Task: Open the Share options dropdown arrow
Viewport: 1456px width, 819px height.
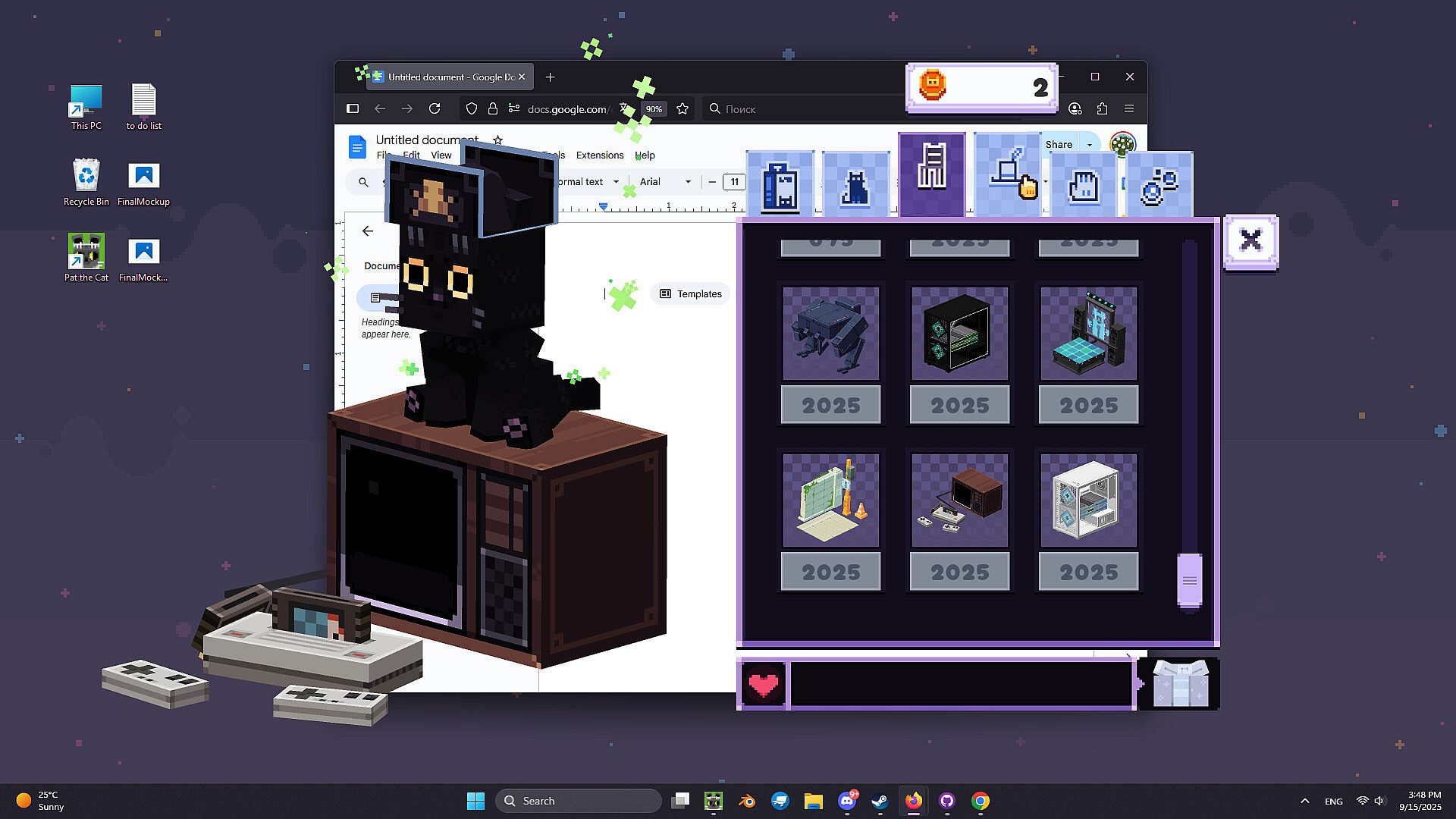Action: coord(1090,145)
